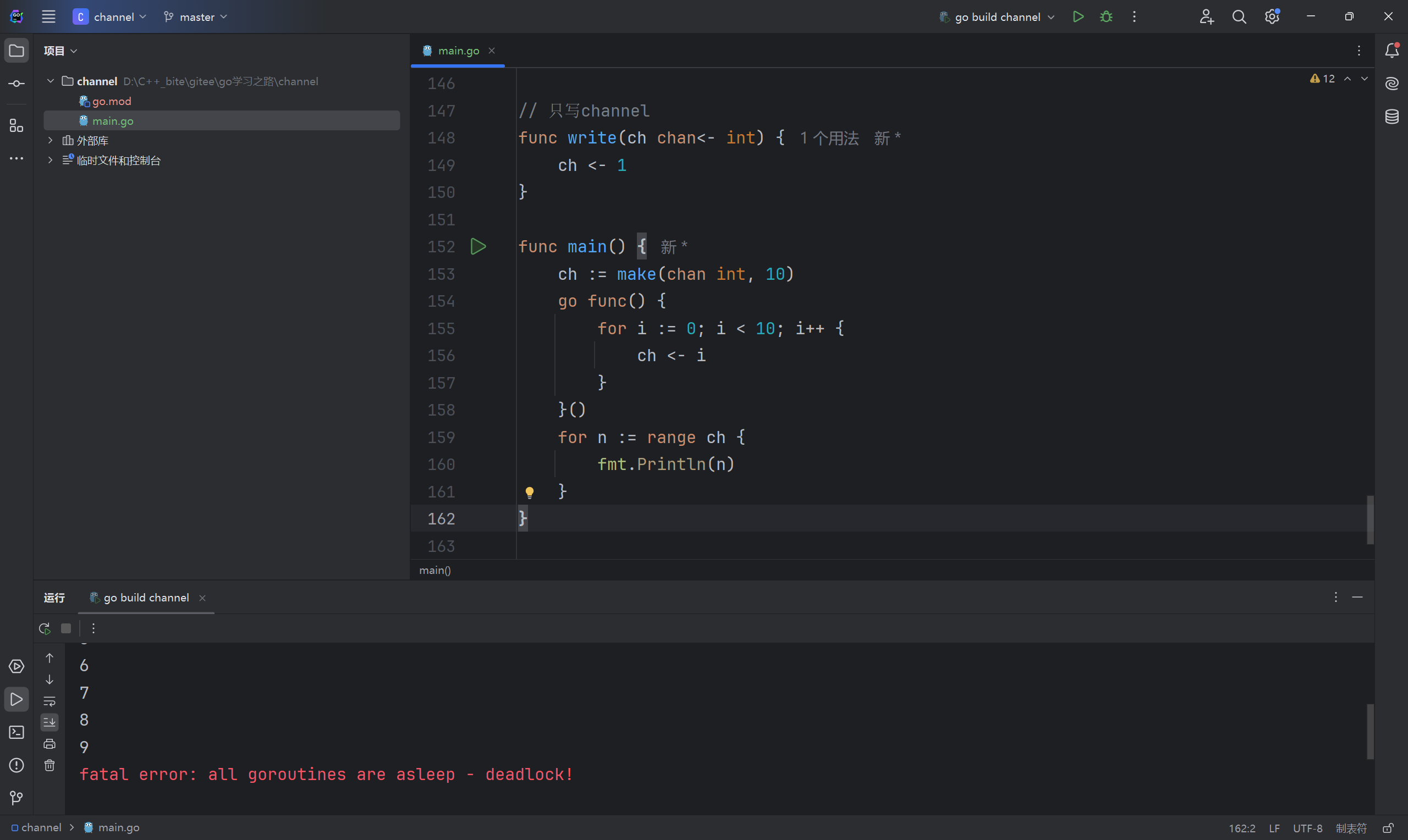Open Search Everywhere magnifier

1239,17
